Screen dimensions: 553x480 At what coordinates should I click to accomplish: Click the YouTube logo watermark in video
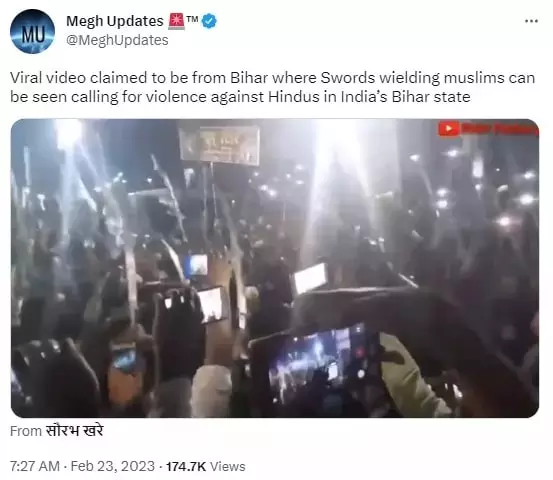pyautogui.click(x=449, y=129)
